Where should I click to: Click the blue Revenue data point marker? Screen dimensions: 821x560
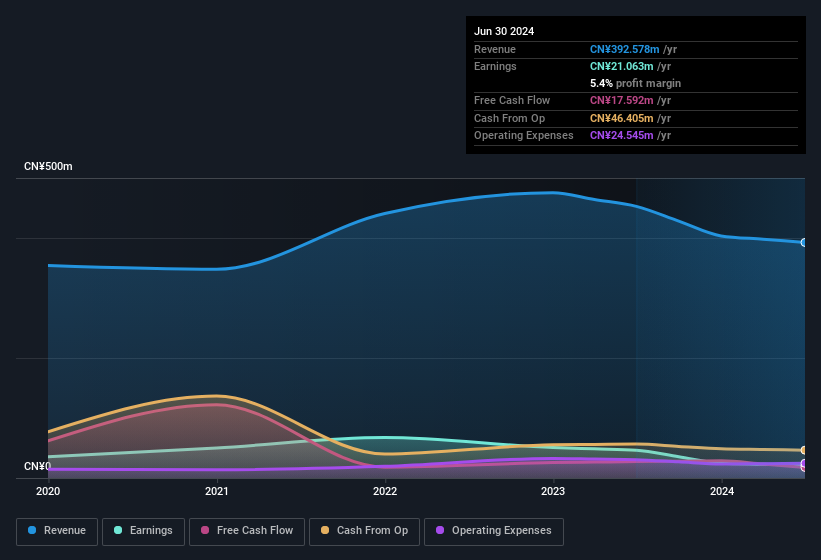(804, 242)
